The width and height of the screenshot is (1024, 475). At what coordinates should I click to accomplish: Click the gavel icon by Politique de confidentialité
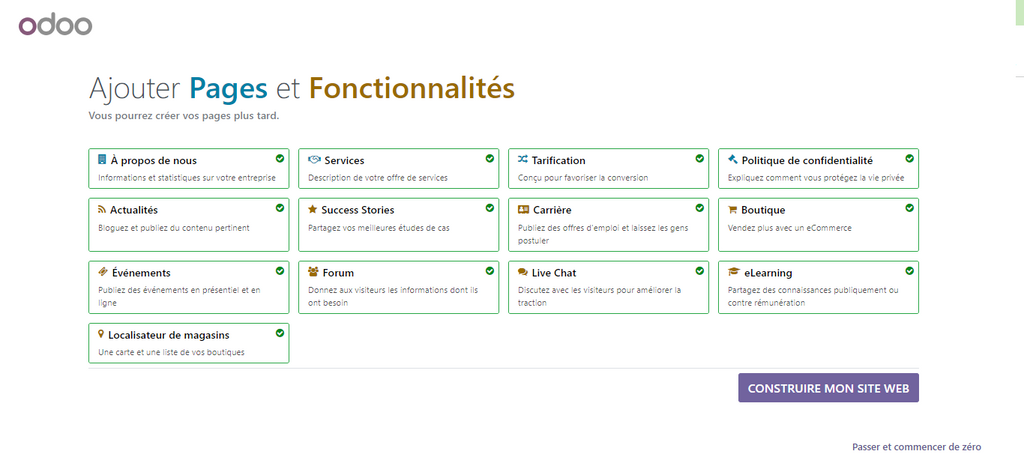(733, 160)
